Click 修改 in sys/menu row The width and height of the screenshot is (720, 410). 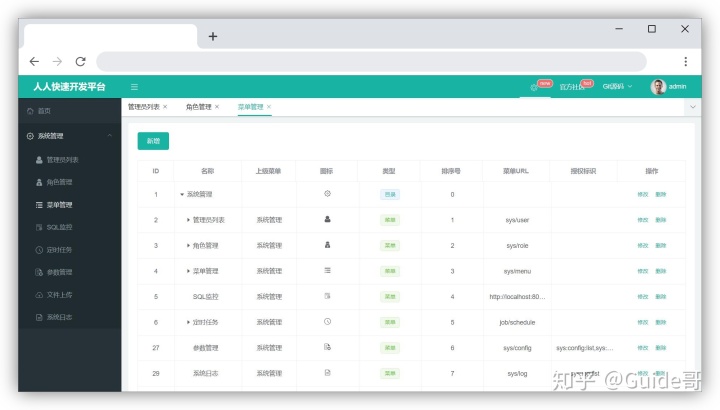[x=643, y=271]
